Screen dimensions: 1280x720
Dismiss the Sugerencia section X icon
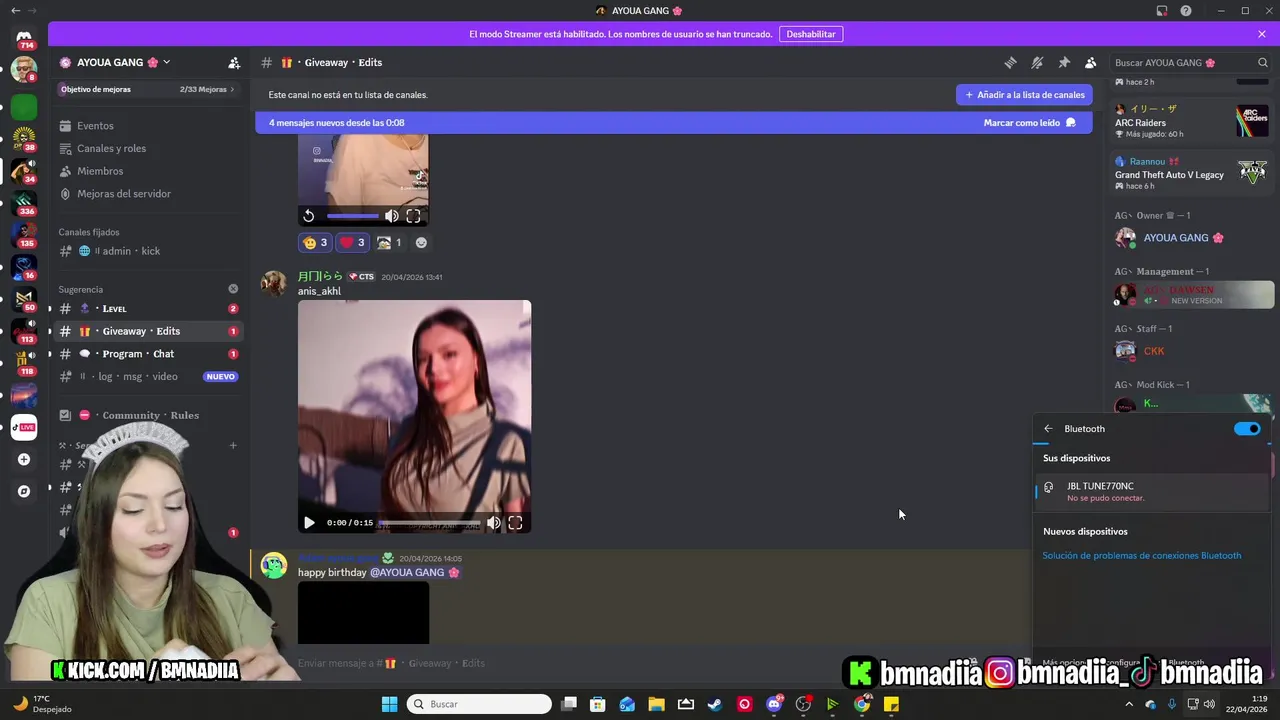coord(233,289)
